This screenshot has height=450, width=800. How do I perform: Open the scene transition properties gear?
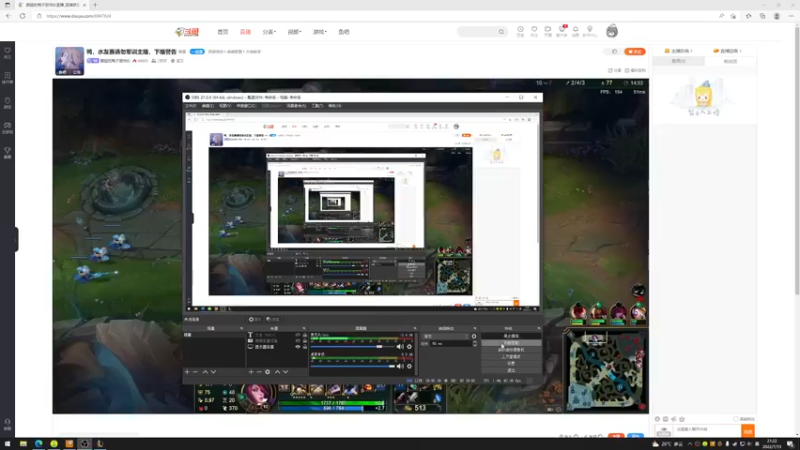click(x=474, y=336)
